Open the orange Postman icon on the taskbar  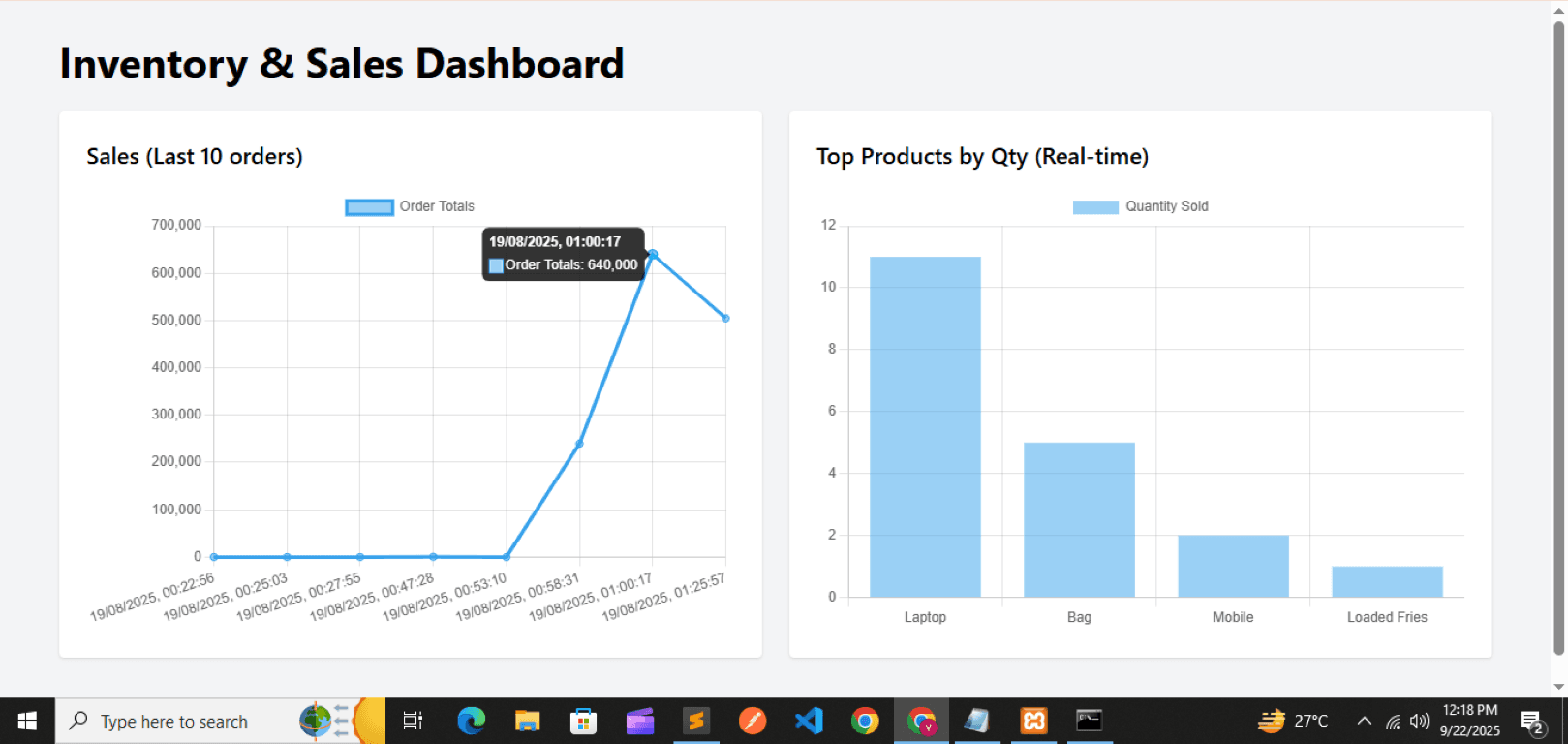(x=753, y=721)
